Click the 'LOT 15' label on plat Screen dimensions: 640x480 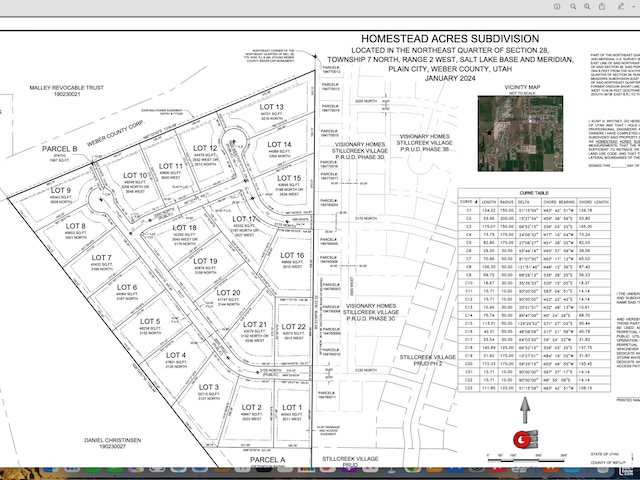[289, 178]
